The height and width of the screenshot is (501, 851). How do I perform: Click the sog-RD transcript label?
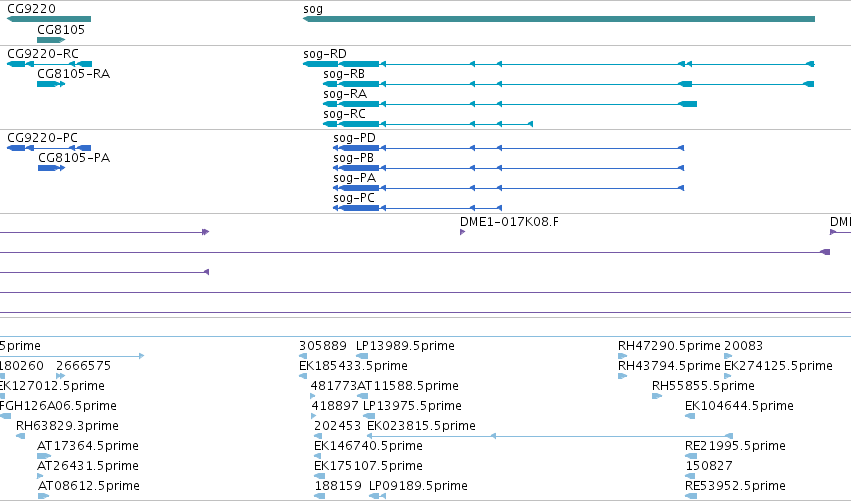point(325,54)
